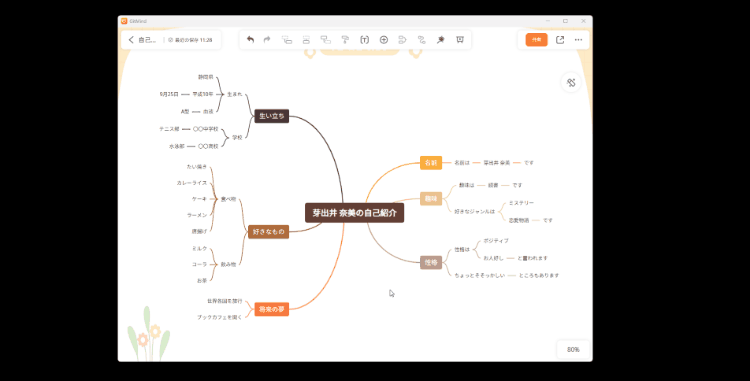Click the undo arrow in the toolbar
This screenshot has height=381, width=750.
point(250,40)
